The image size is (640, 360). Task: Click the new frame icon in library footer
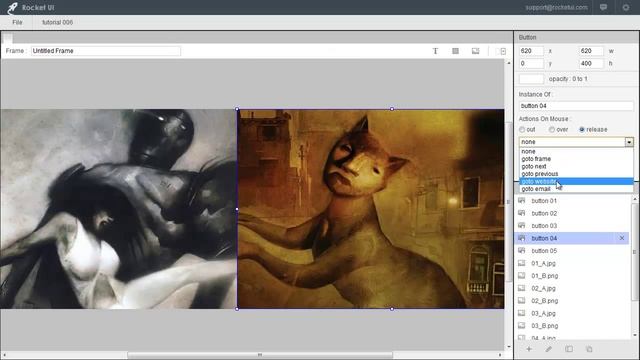(569, 349)
